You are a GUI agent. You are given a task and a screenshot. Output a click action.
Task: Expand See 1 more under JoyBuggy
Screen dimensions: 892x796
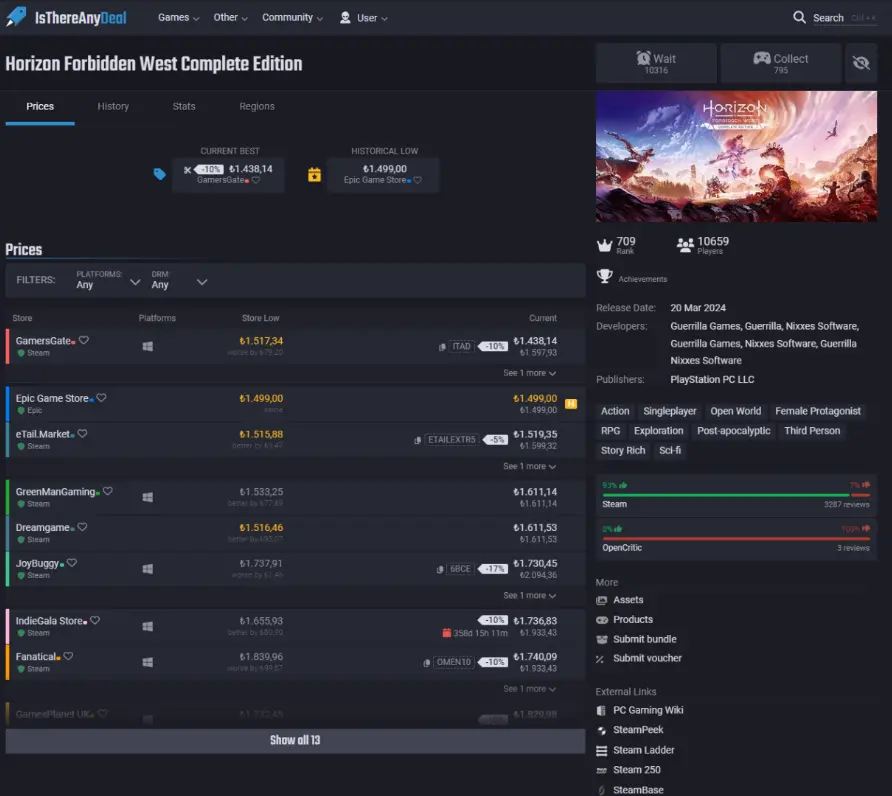coord(530,596)
